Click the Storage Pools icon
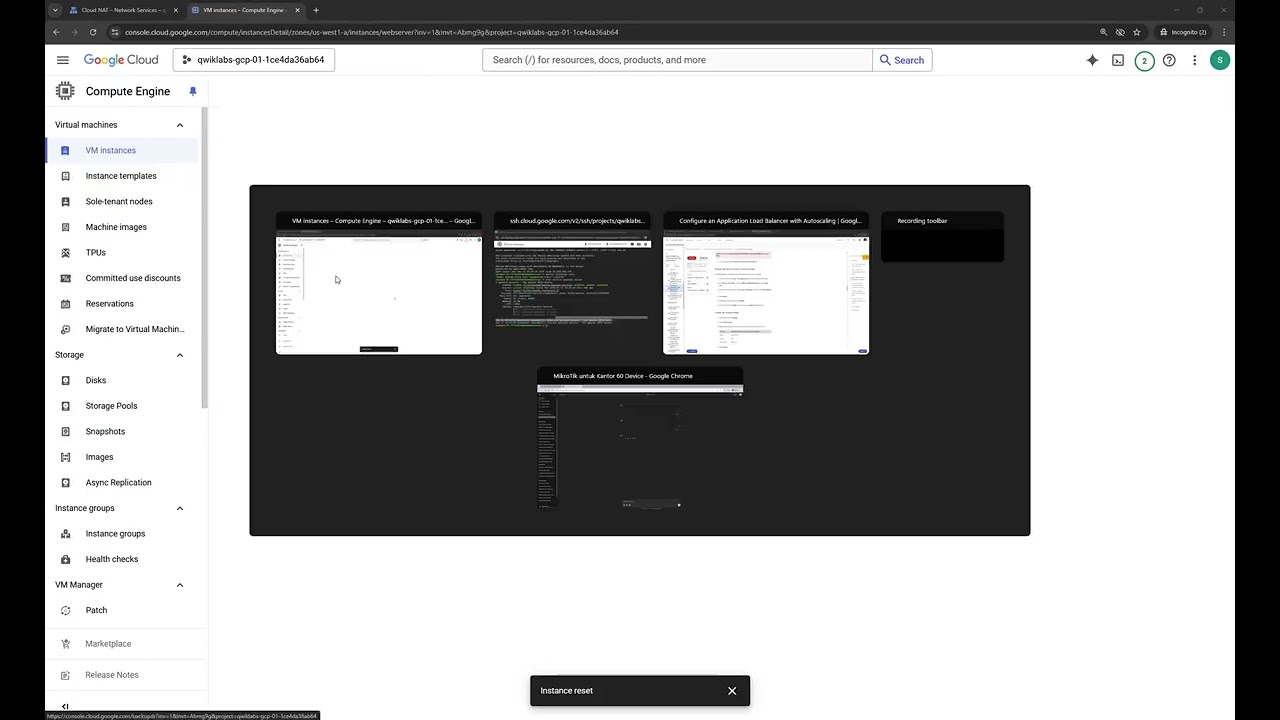1280x720 pixels. (x=66, y=406)
